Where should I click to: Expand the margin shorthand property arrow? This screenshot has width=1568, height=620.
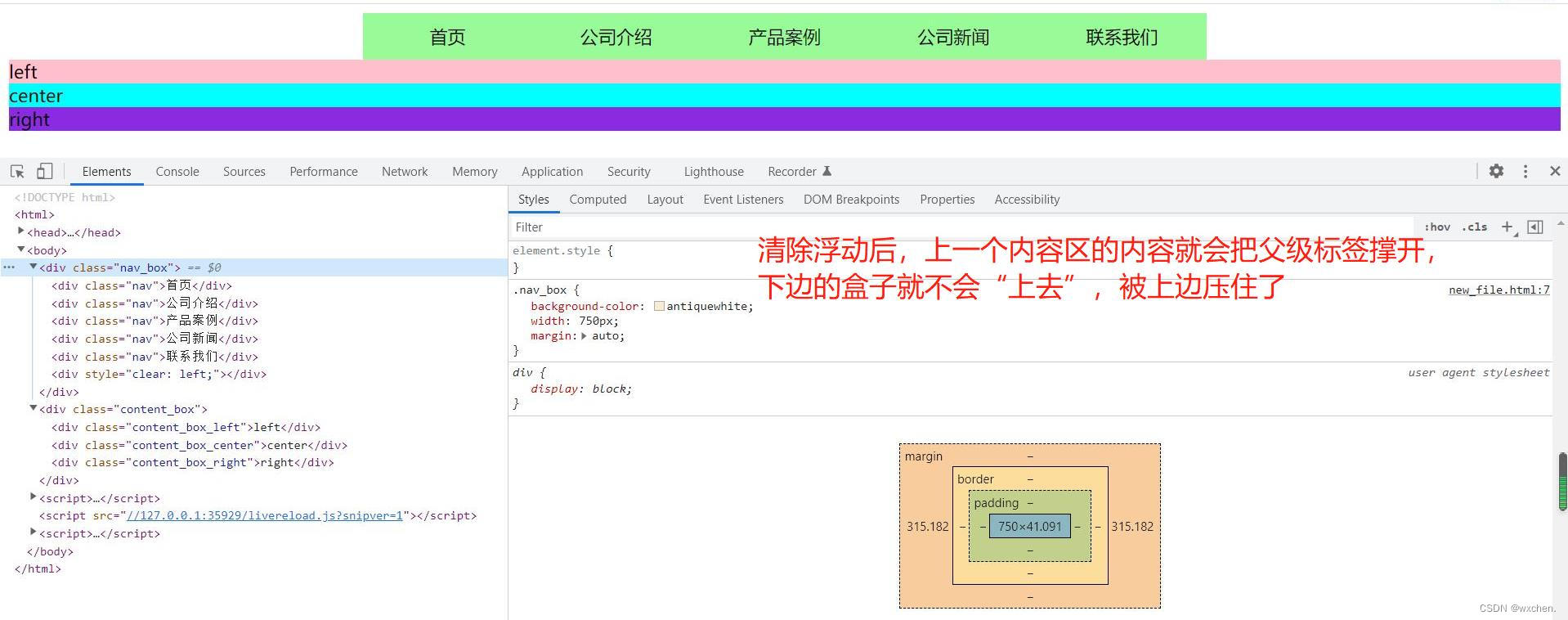click(x=584, y=336)
